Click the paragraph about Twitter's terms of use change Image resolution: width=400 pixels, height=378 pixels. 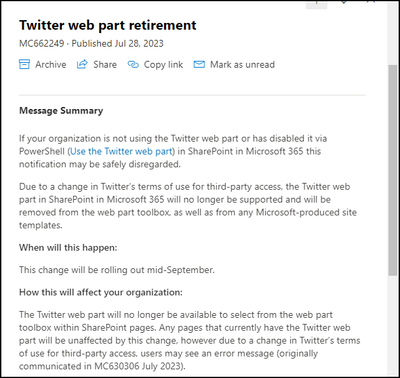point(188,206)
